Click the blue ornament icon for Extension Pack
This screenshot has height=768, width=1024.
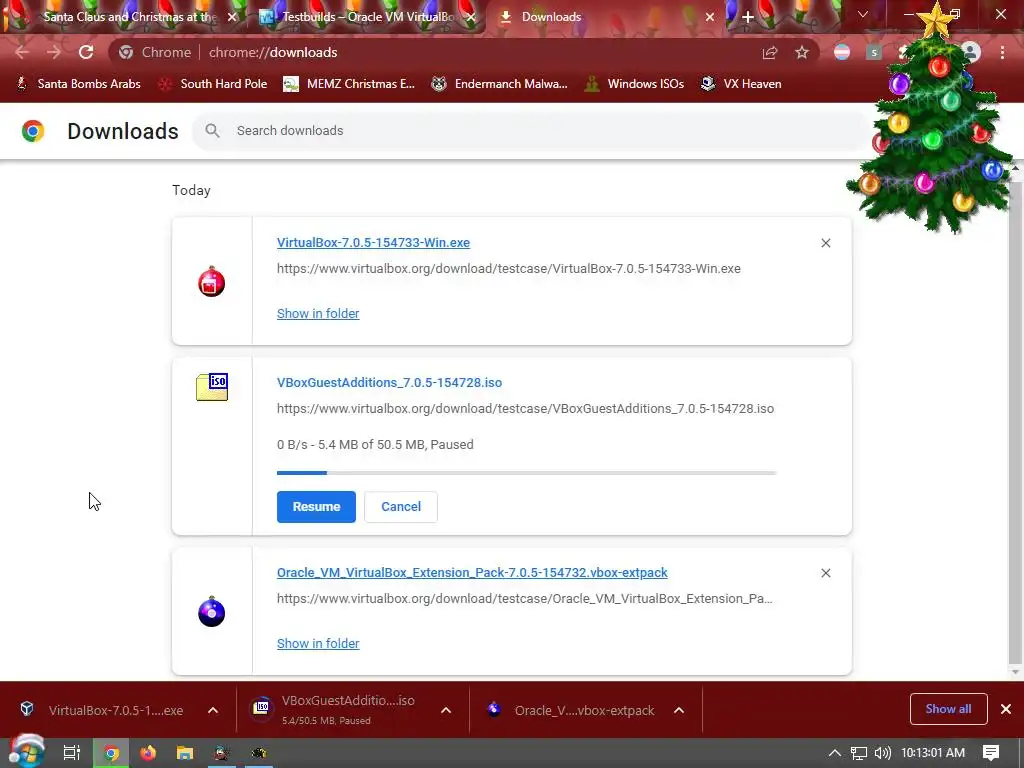click(212, 611)
